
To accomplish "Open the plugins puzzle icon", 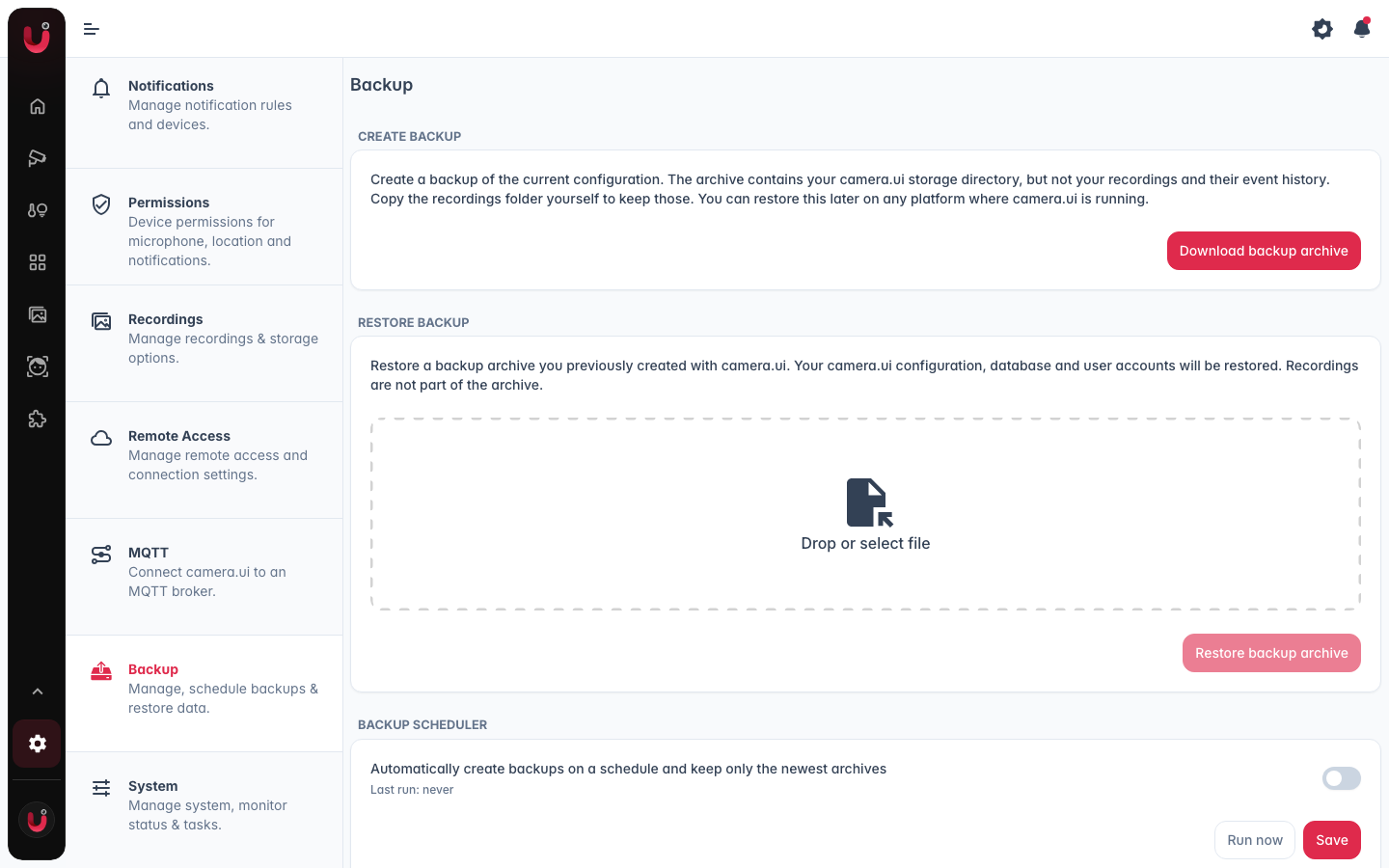I will click(x=38, y=419).
